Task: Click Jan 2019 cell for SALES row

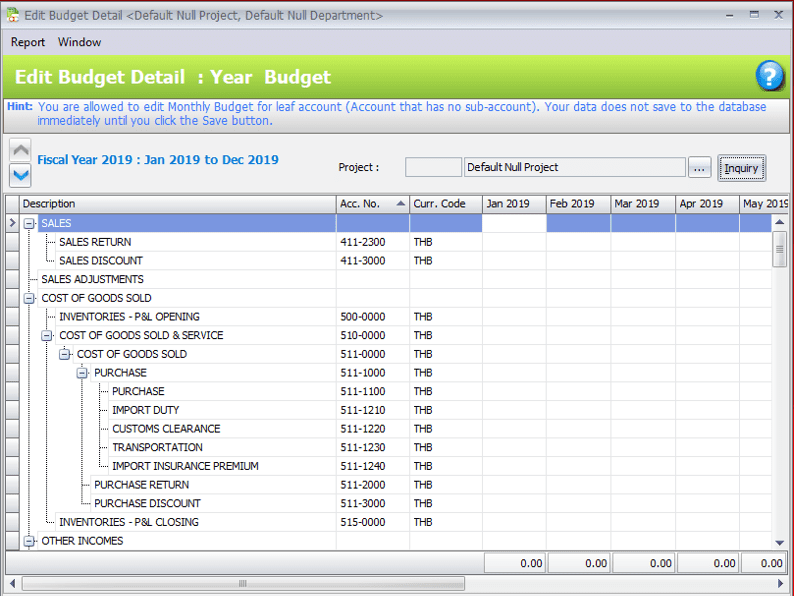Action: click(514, 223)
